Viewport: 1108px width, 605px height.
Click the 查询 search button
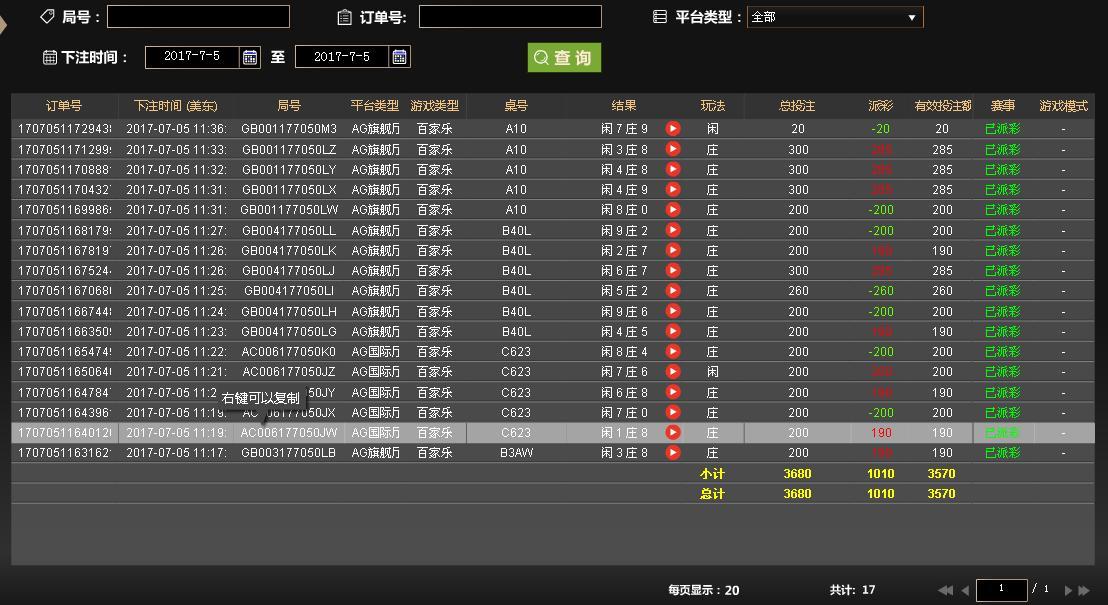[564, 58]
